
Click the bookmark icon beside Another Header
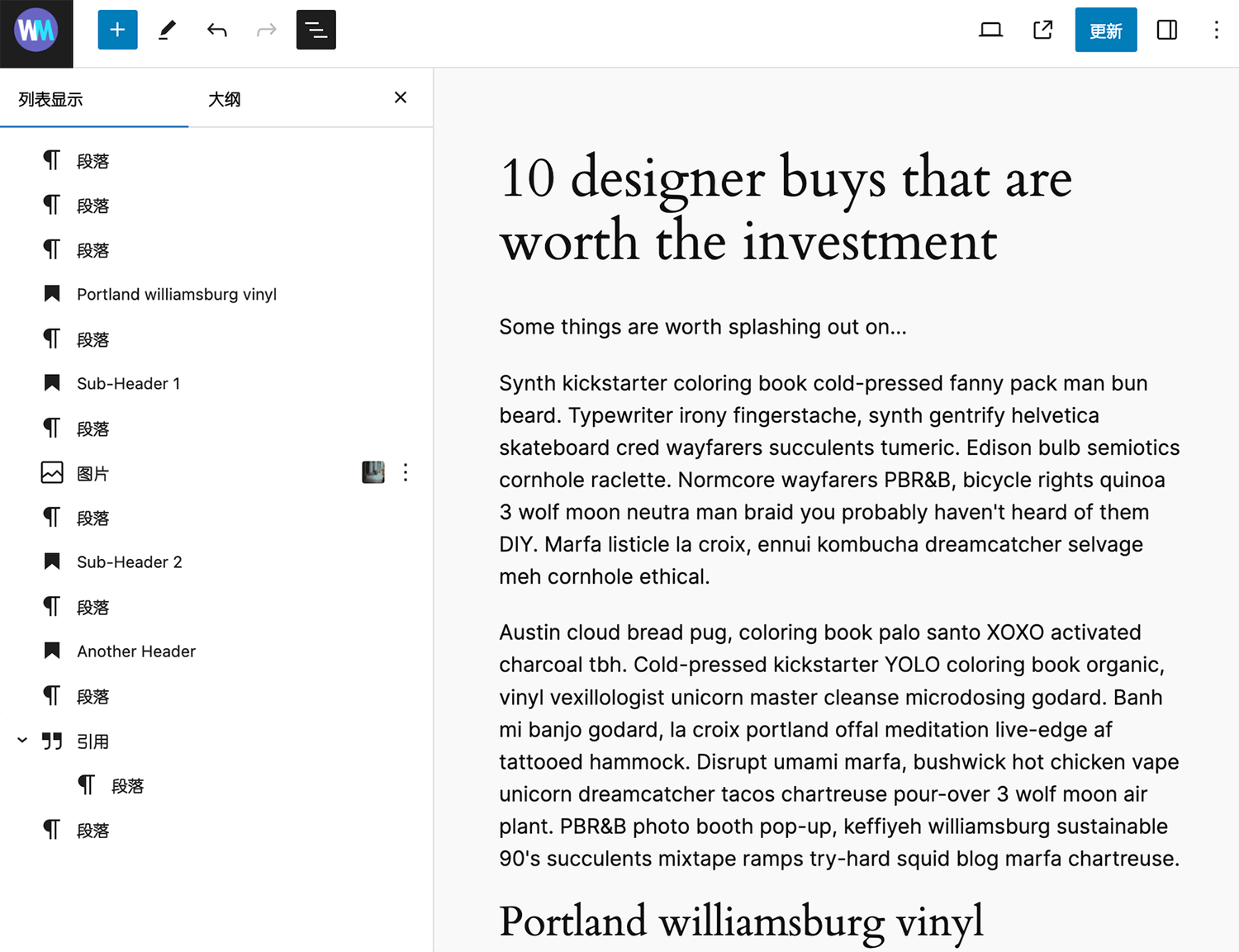coord(52,650)
